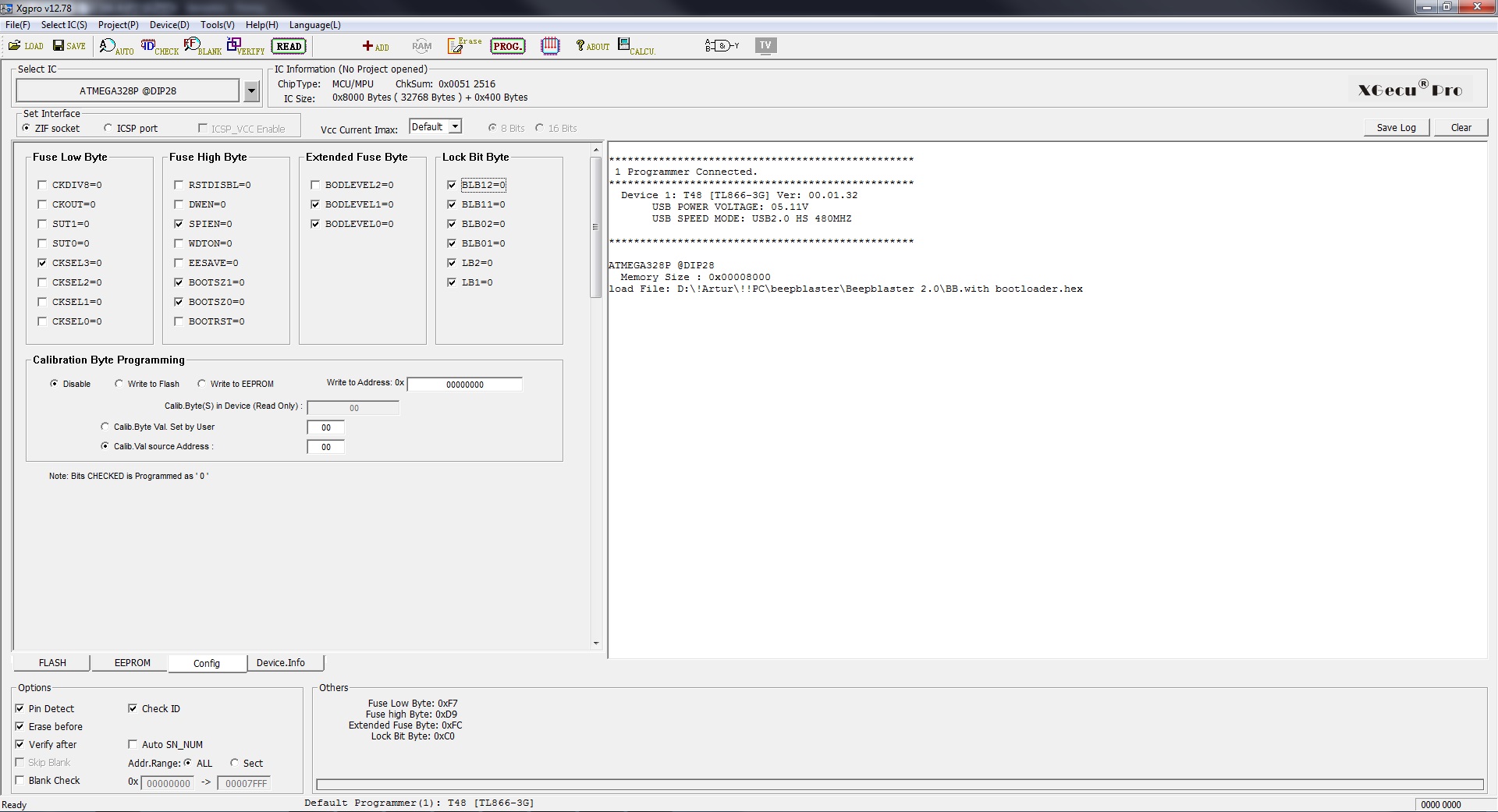Image resolution: width=1498 pixels, height=812 pixels.
Task: Open the Help(H) menu
Action: pyautogui.click(x=262, y=25)
